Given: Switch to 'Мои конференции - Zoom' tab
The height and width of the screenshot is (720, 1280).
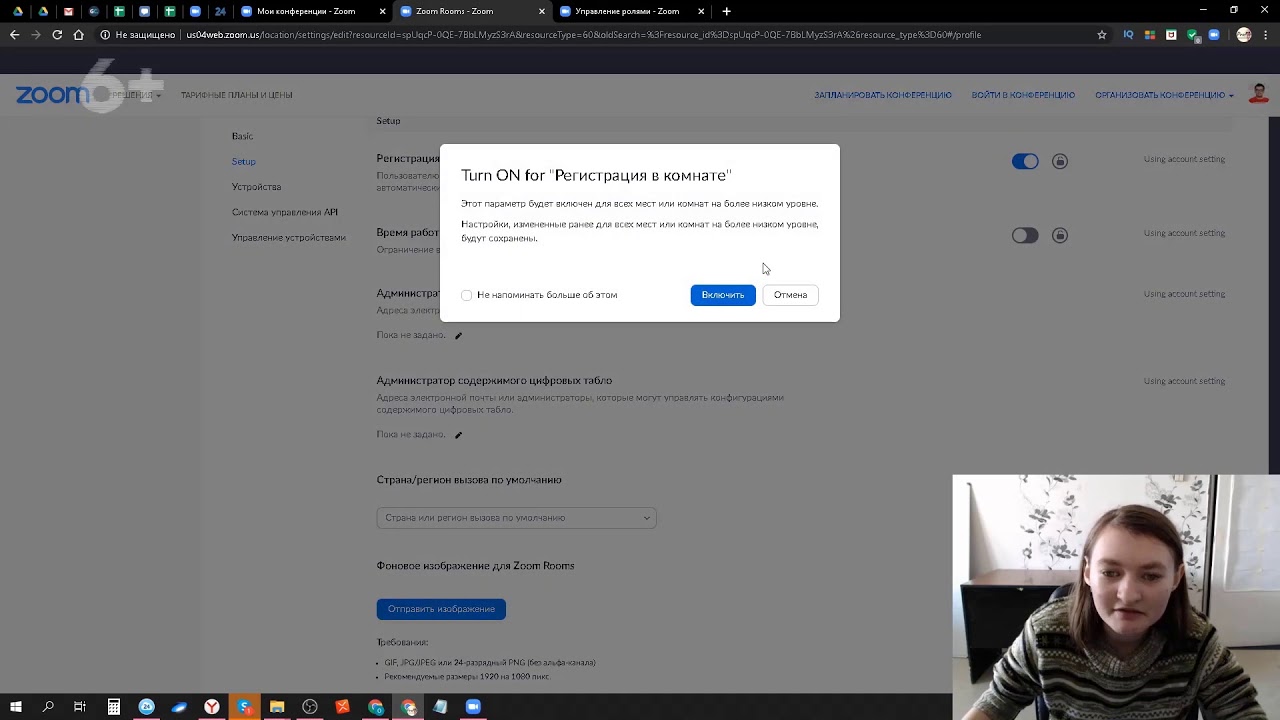Looking at the screenshot, I should (x=305, y=11).
